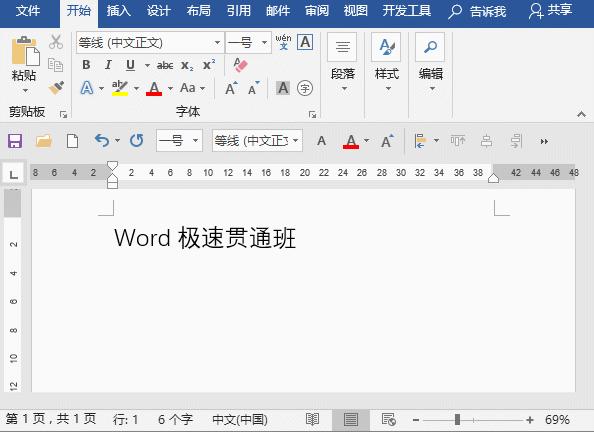Viewport: 594px width, 432px height.
Task: Click the Clear Formatting eraser icon
Action: coord(240,65)
